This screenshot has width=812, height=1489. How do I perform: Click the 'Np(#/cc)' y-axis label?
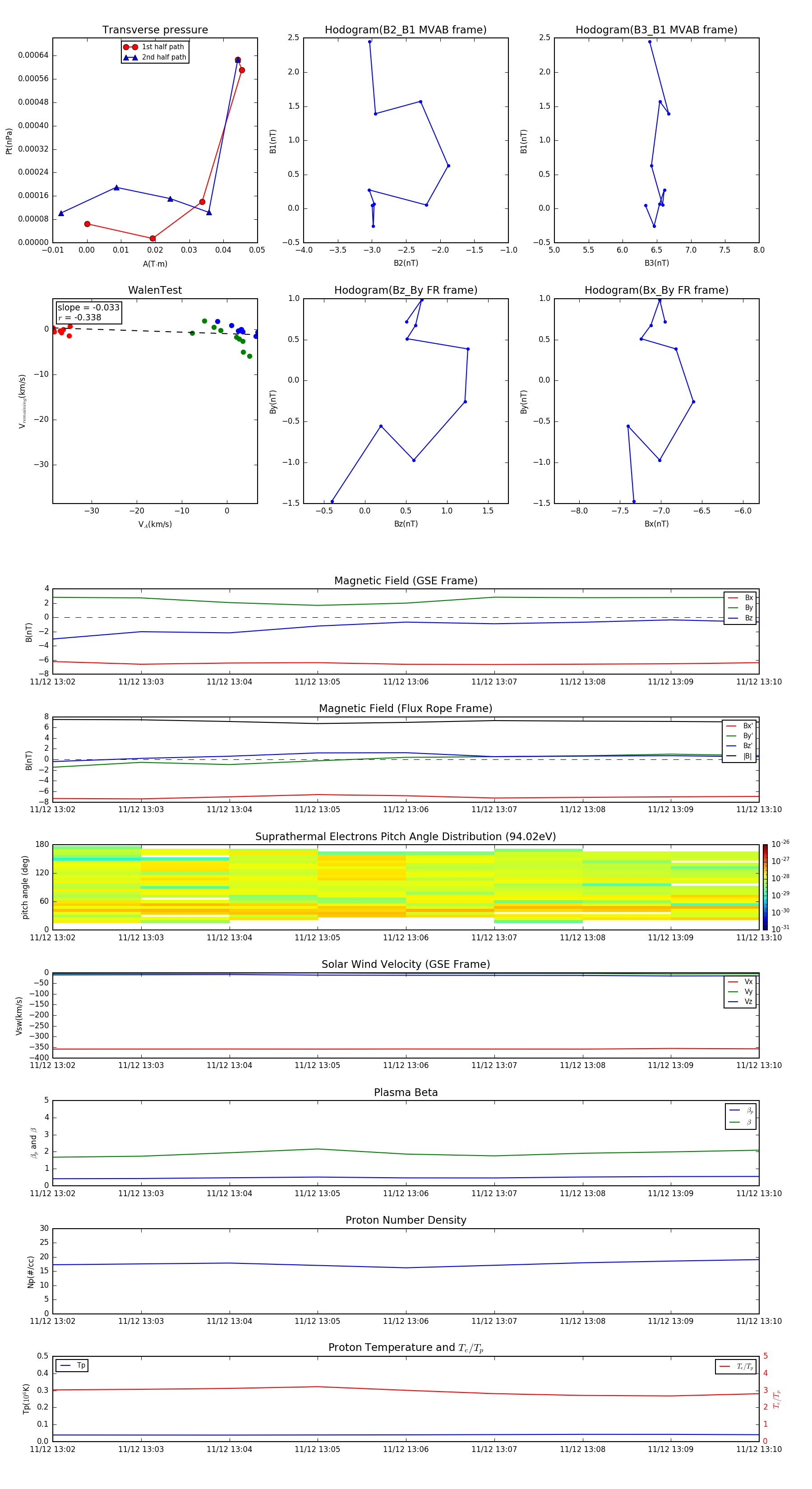point(31,1271)
